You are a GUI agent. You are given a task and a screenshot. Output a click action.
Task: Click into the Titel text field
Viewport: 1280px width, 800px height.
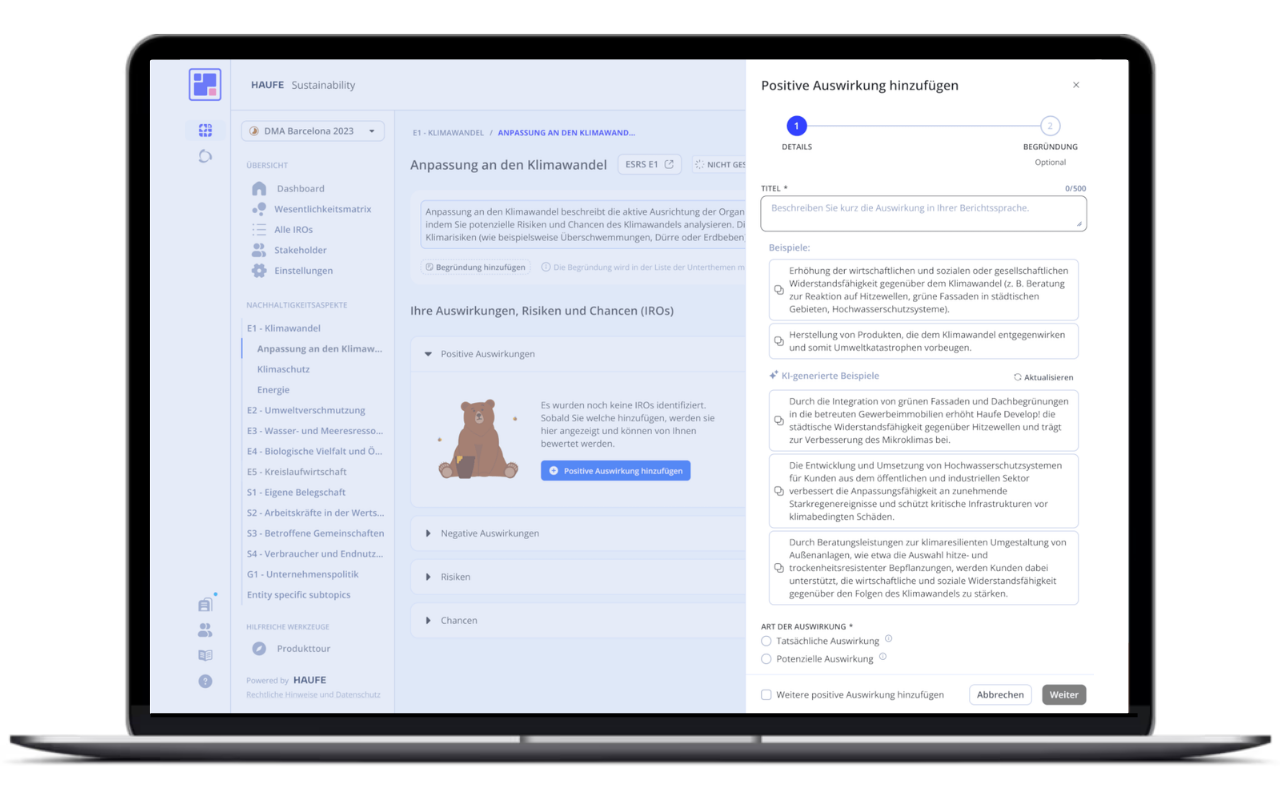(x=923, y=213)
